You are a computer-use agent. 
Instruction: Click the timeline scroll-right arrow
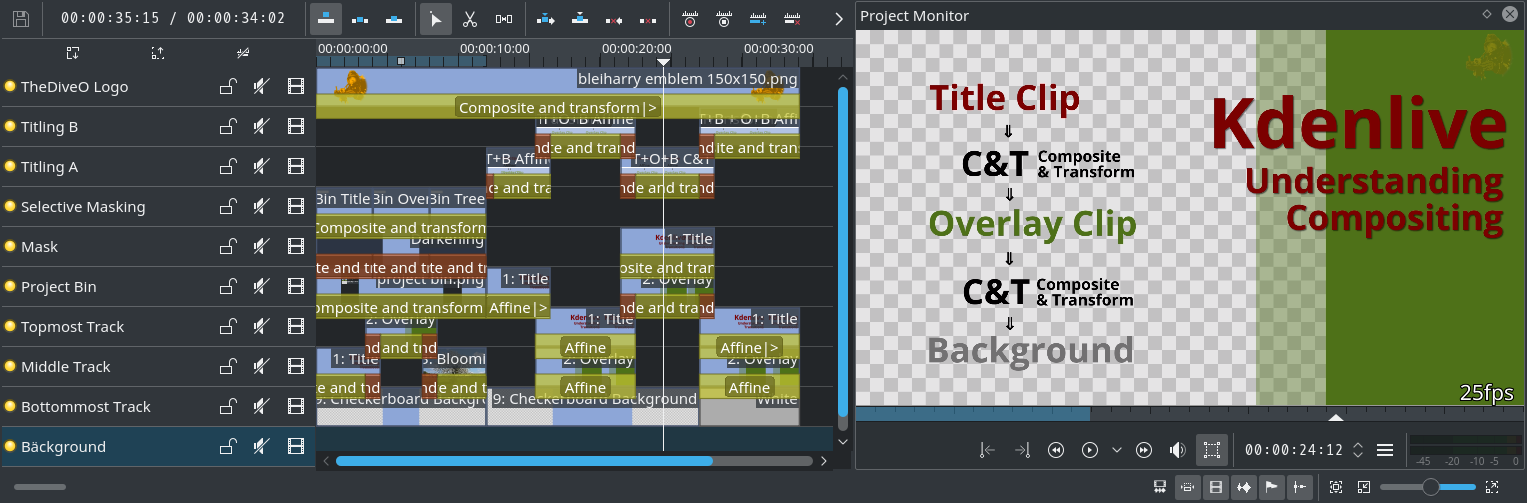coord(824,462)
